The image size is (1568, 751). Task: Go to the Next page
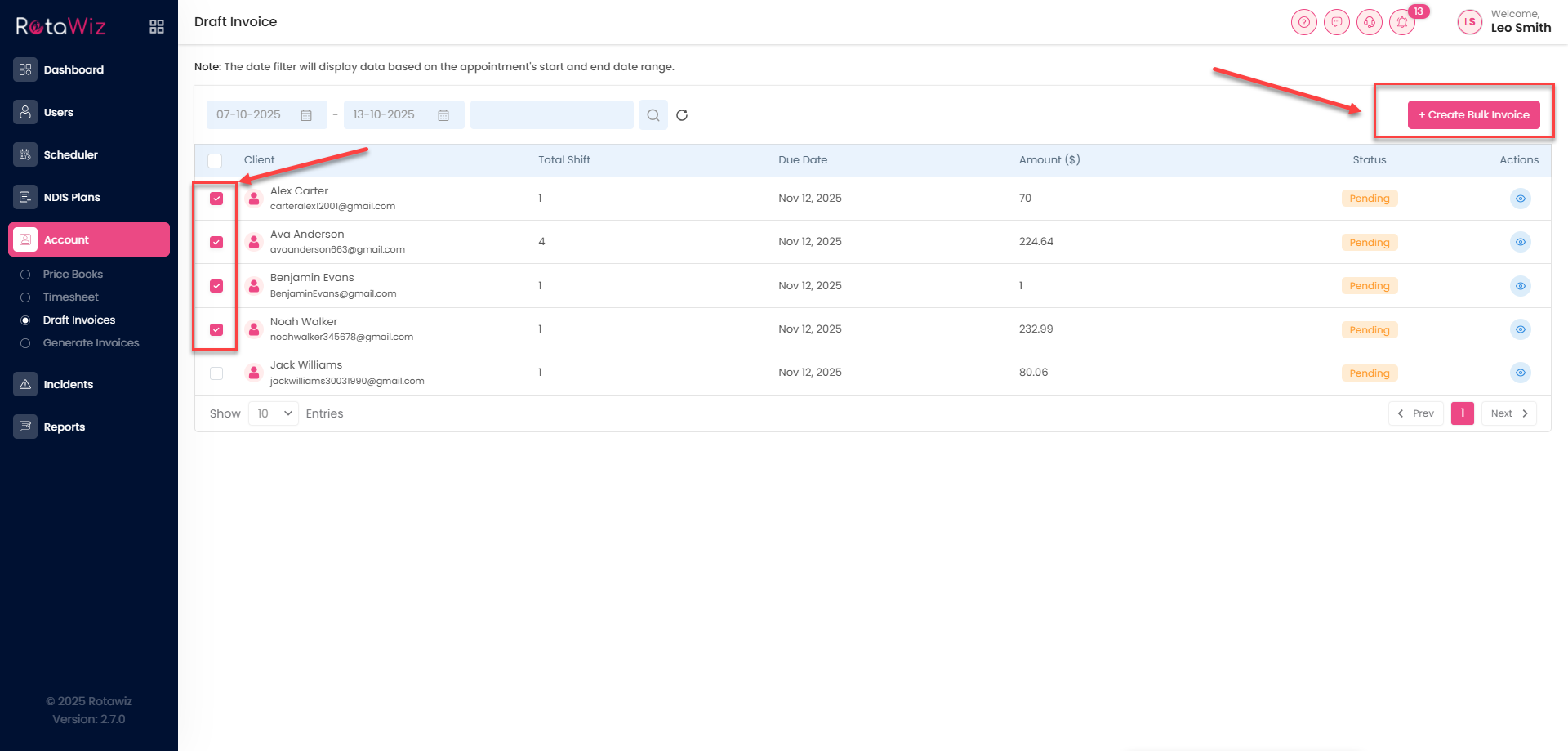click(1508, 413)
